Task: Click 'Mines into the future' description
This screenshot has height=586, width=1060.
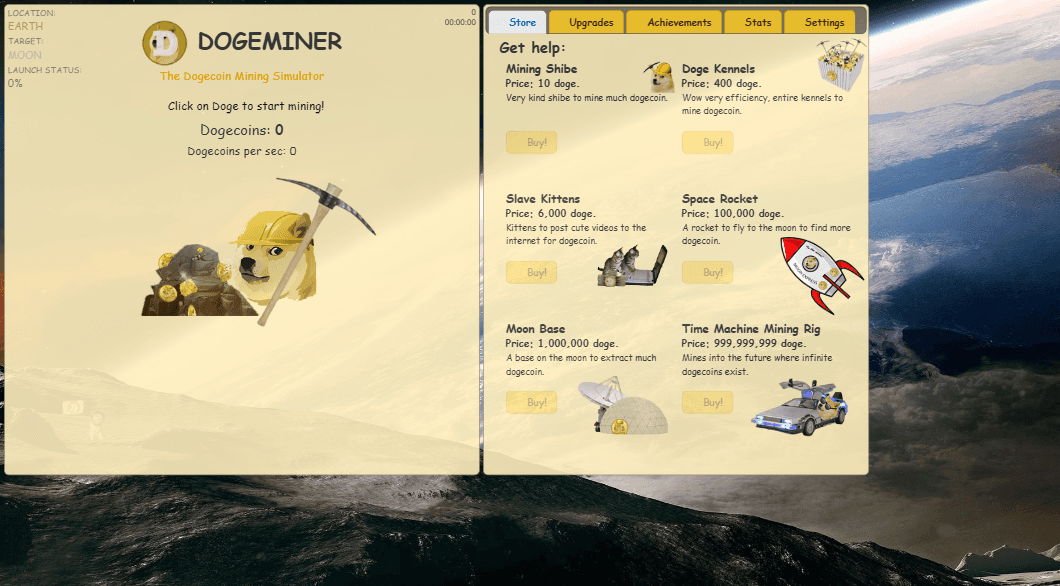Action: pos(757,365)
